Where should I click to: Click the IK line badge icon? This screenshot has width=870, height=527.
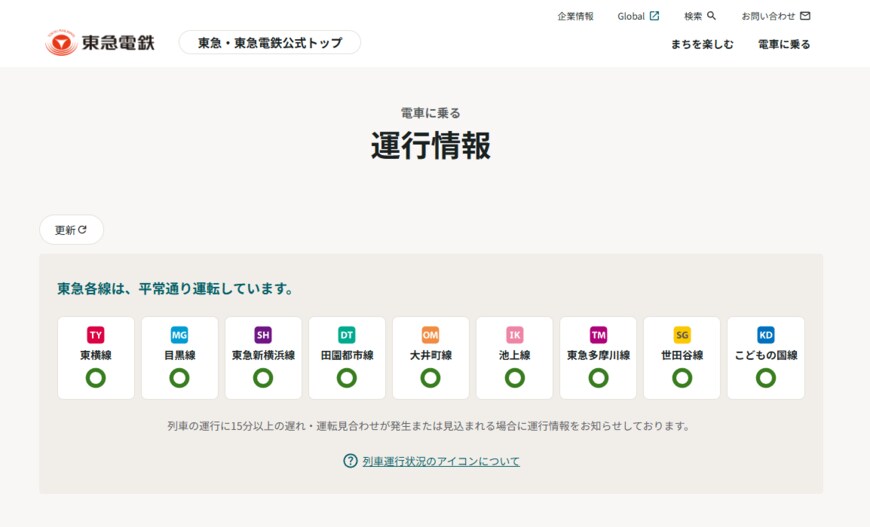514,335
